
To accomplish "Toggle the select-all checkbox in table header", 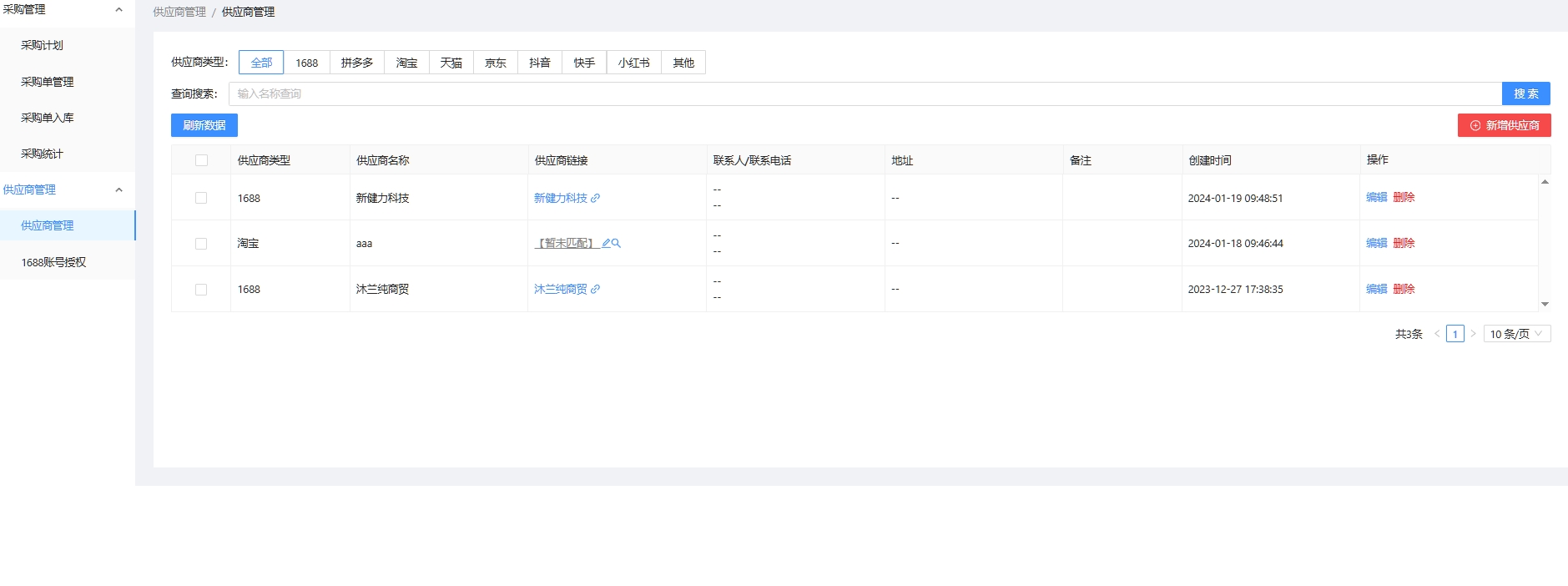I will coord(201,160).
